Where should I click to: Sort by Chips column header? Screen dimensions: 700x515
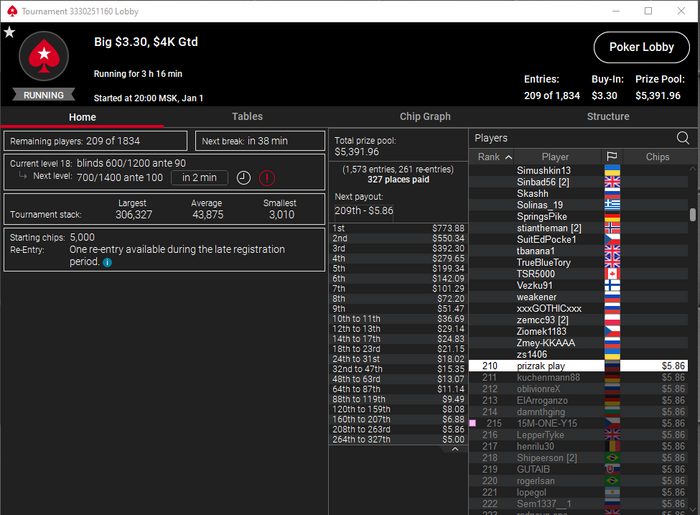[657, 157]
